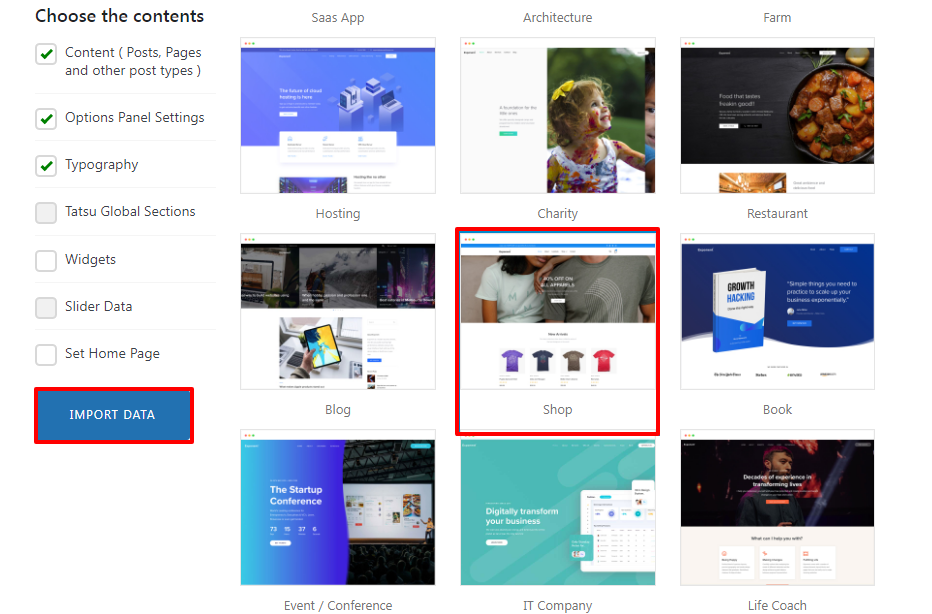Viewport: 932px width, 614px height.
Task: Check the Widgets option
Action: [x=46, y=260]
